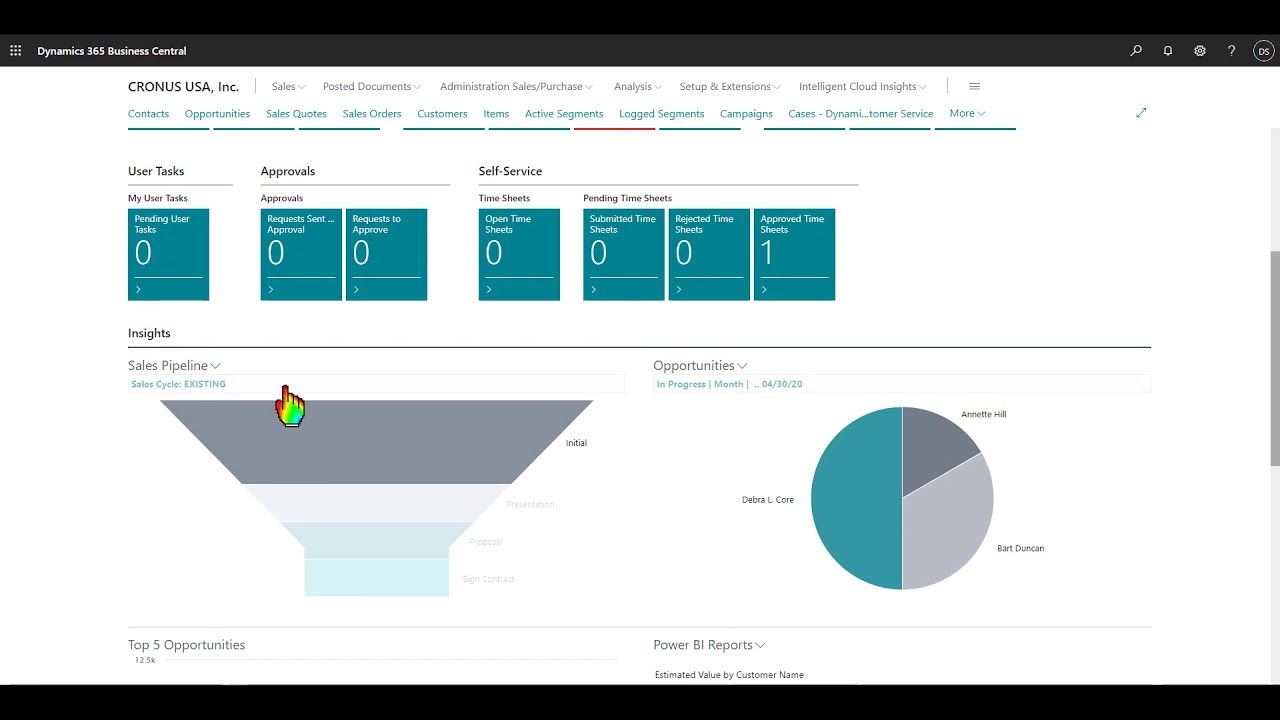This screenshot has width=1280, height=720.
Task: Open Cases - Dynamics Customer Service link
Action: click(x=861, y=114)
